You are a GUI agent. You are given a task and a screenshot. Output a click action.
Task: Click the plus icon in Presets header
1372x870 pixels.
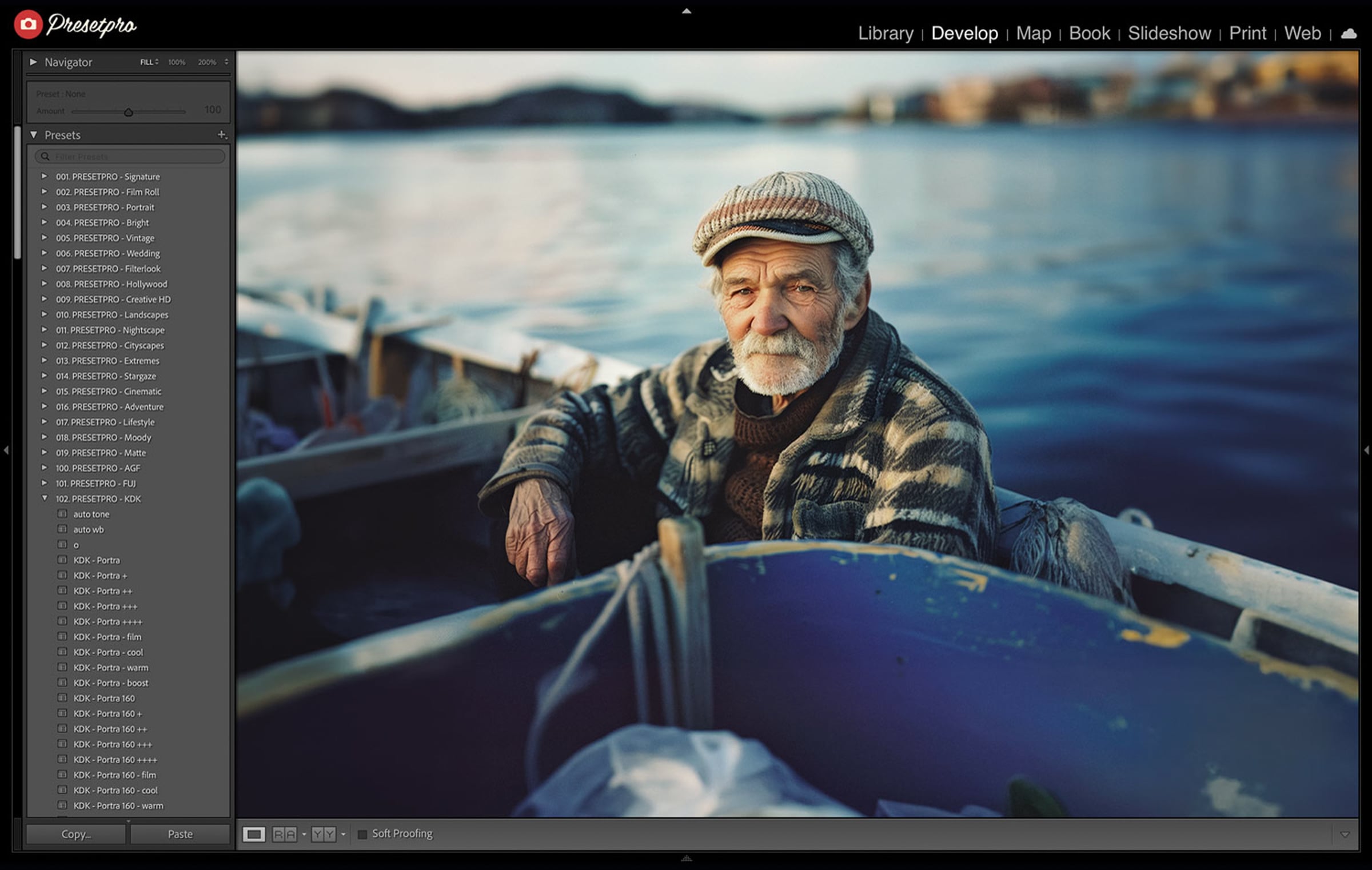tap(222, 135)
